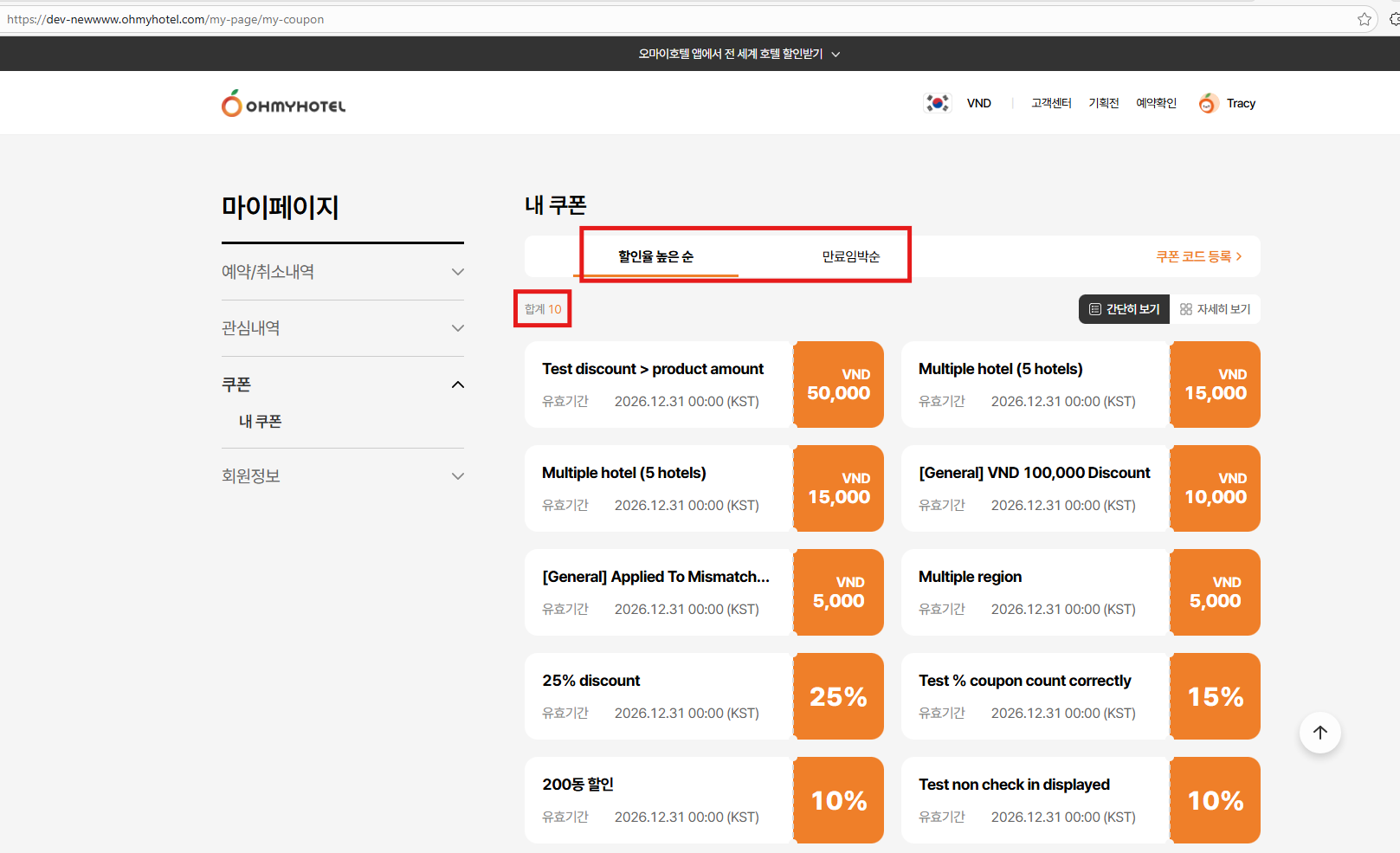The height and width of the screenshot is (853, 1400).
Task: Select the 할인율 높은 순 sort tab
Action: 655,256
